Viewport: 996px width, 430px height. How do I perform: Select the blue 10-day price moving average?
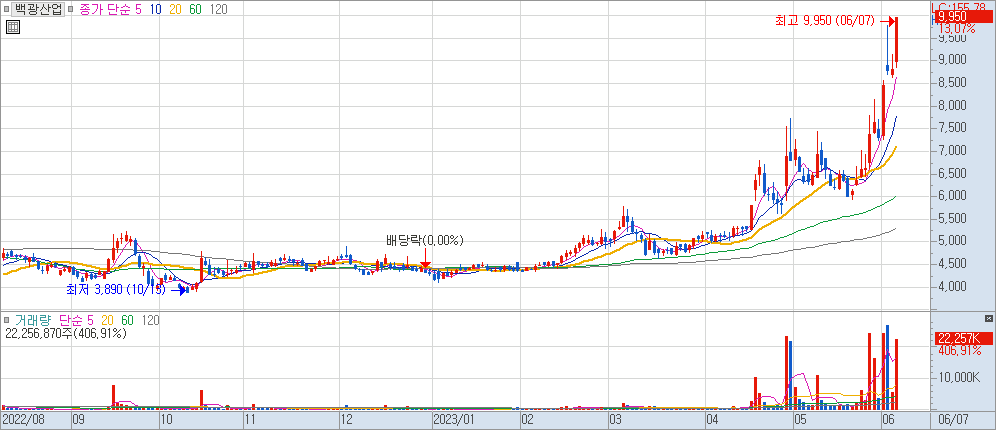pos(156,10)
